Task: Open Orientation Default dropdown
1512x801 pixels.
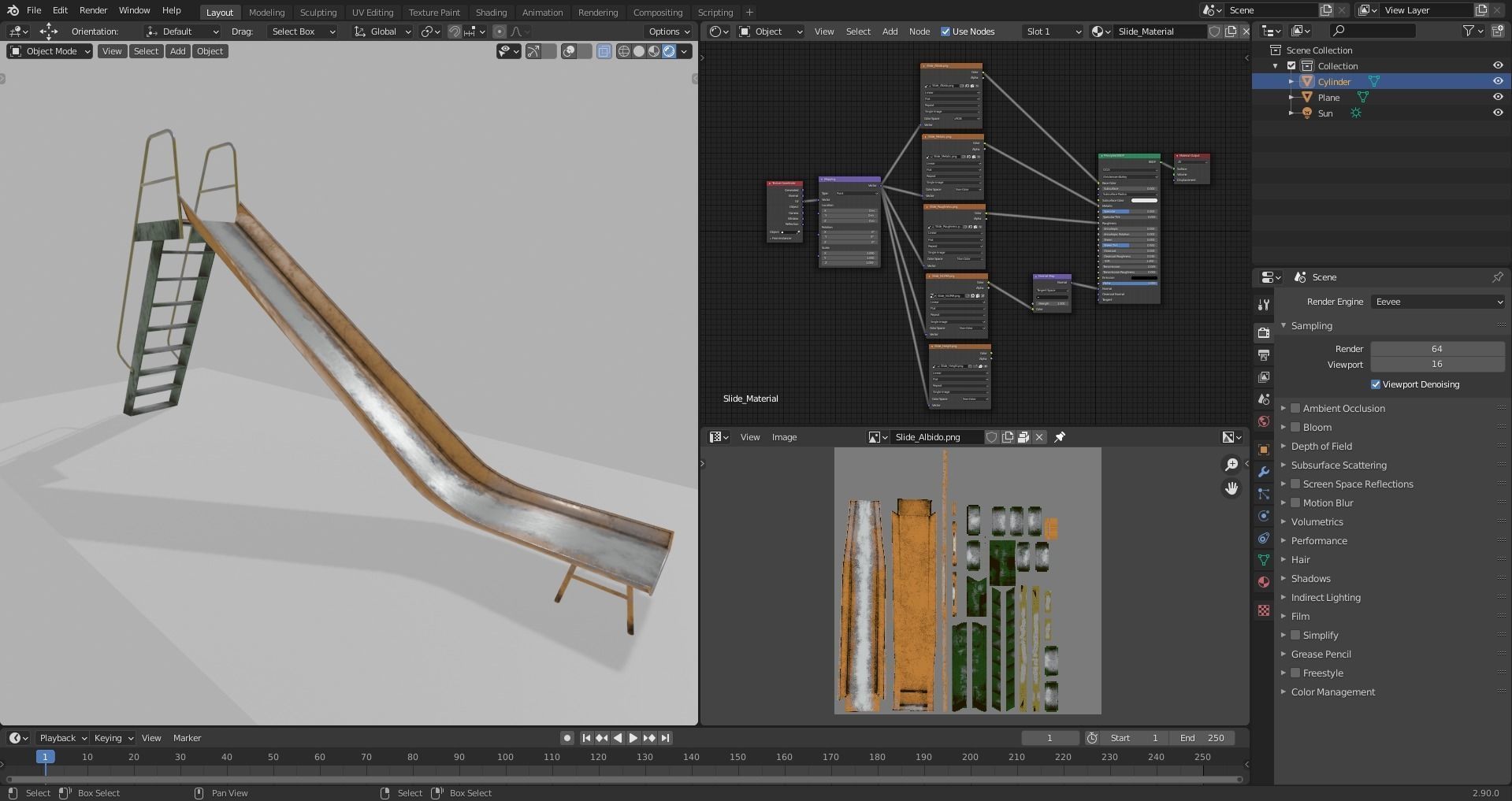Action: coord(182,32)
